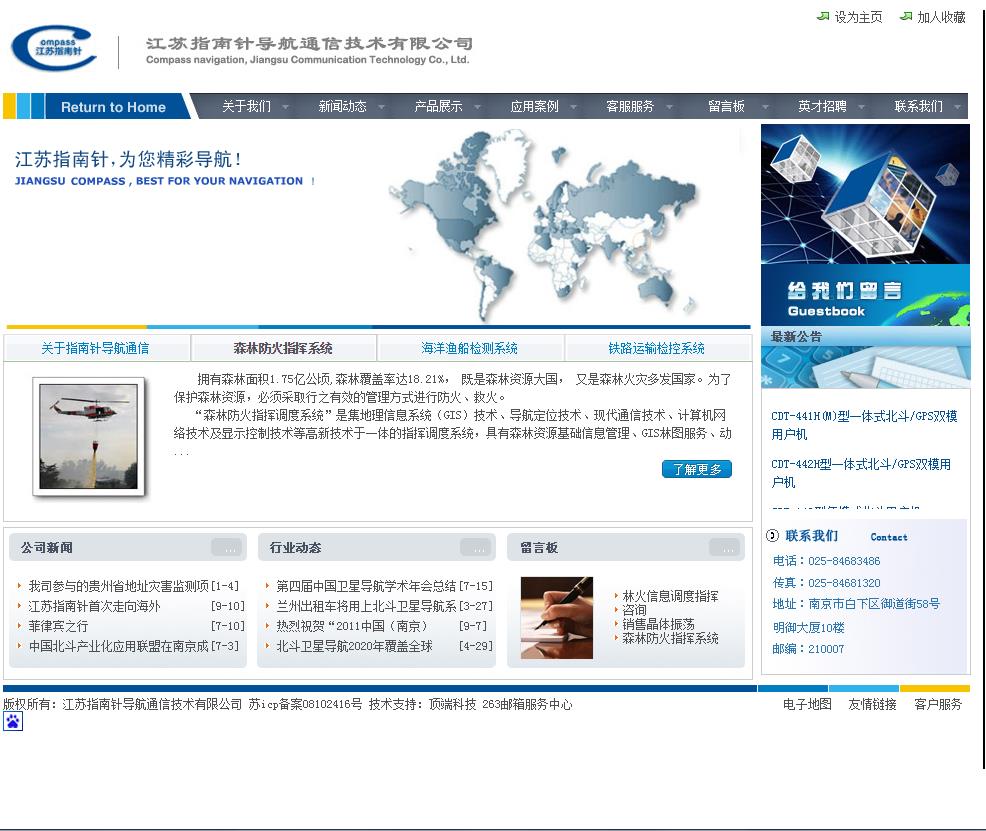Expand the arrow next to 留言板 in nav
986x831 pixels.
click(x=765, y=107)
